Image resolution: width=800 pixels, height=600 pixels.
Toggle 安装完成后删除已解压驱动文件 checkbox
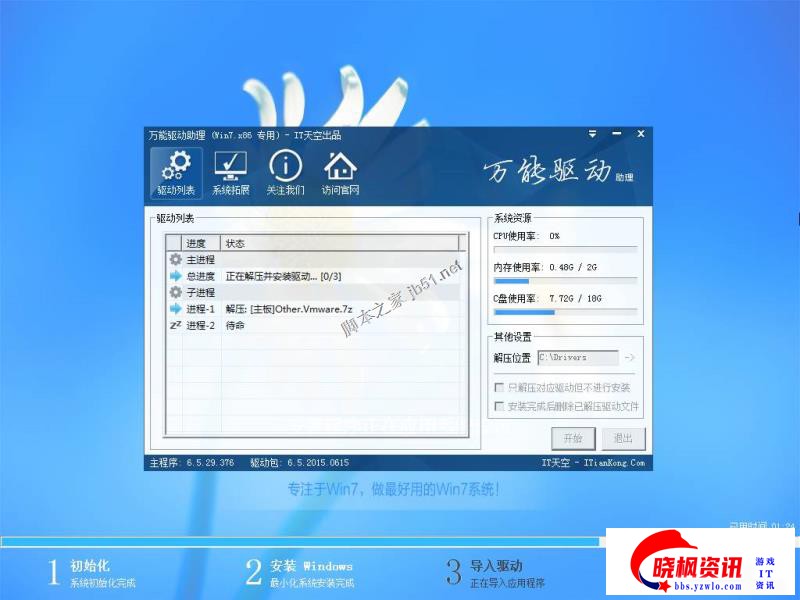(499, 406)
